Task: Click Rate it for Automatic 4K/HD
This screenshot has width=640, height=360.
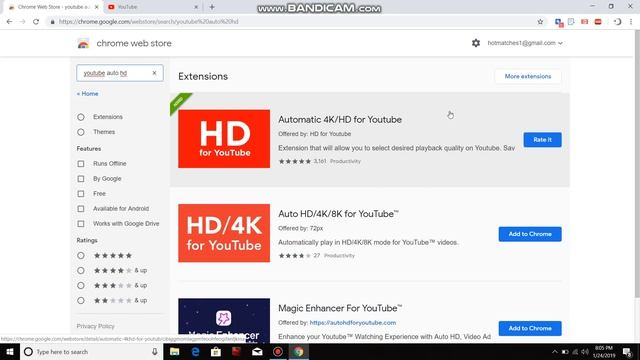Action: tap(542, 140)
